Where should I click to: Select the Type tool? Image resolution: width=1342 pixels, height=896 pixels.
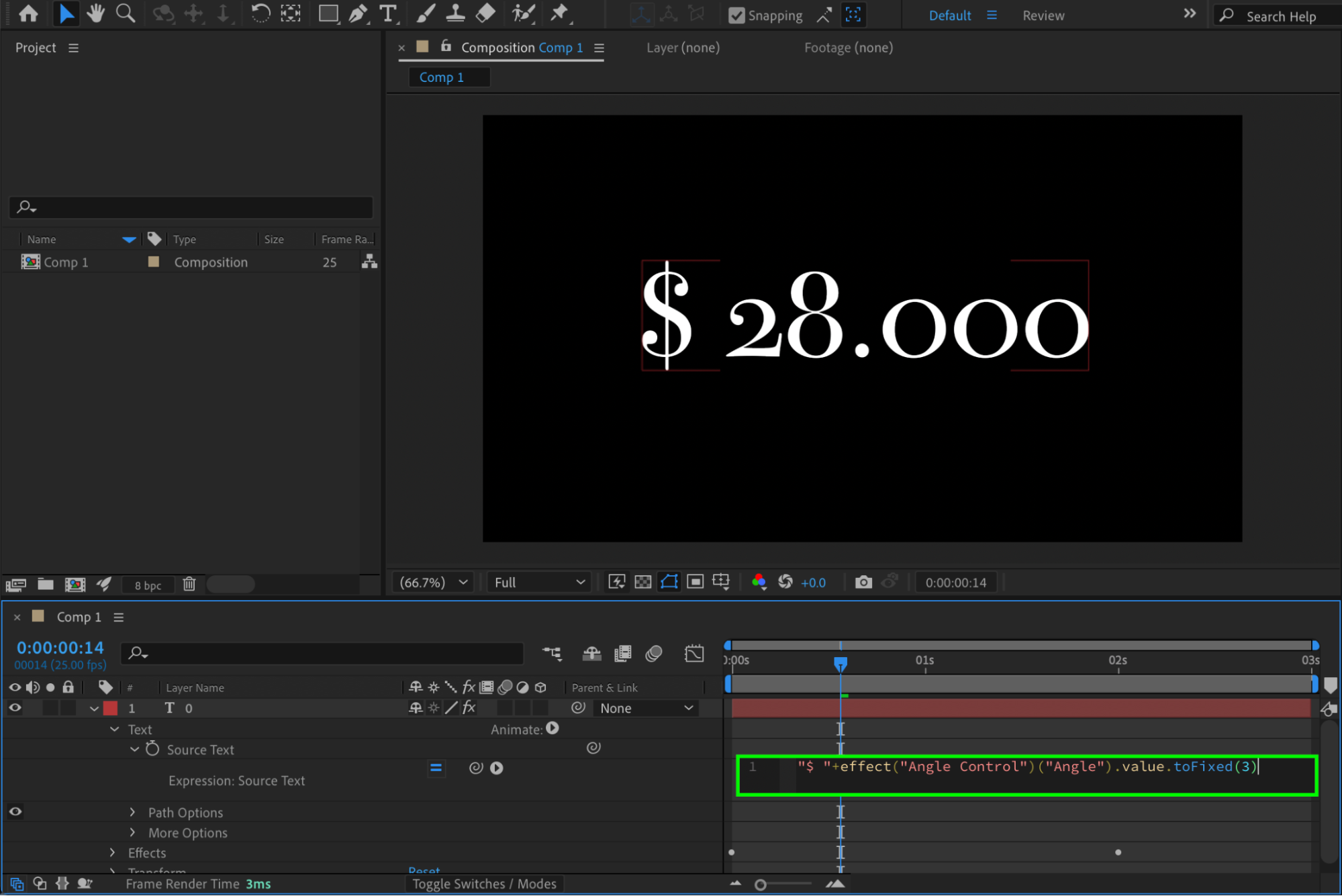pyautogui.click(x=388, y=13)
